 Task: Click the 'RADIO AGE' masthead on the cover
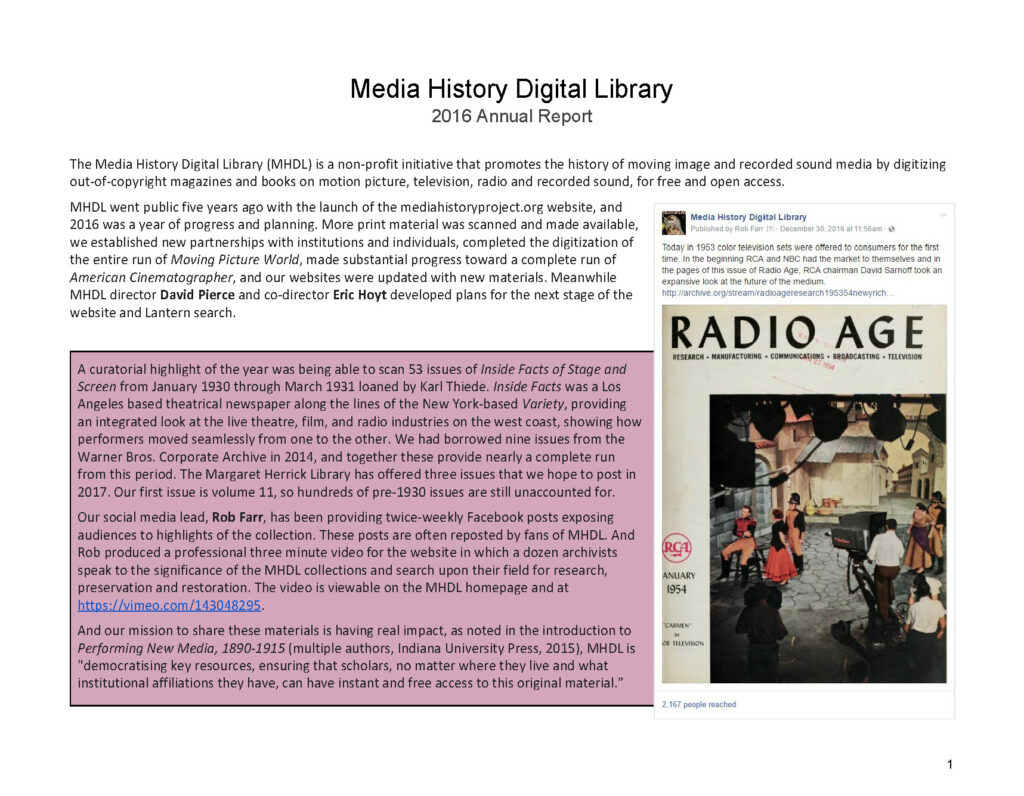tap(797, 333)
